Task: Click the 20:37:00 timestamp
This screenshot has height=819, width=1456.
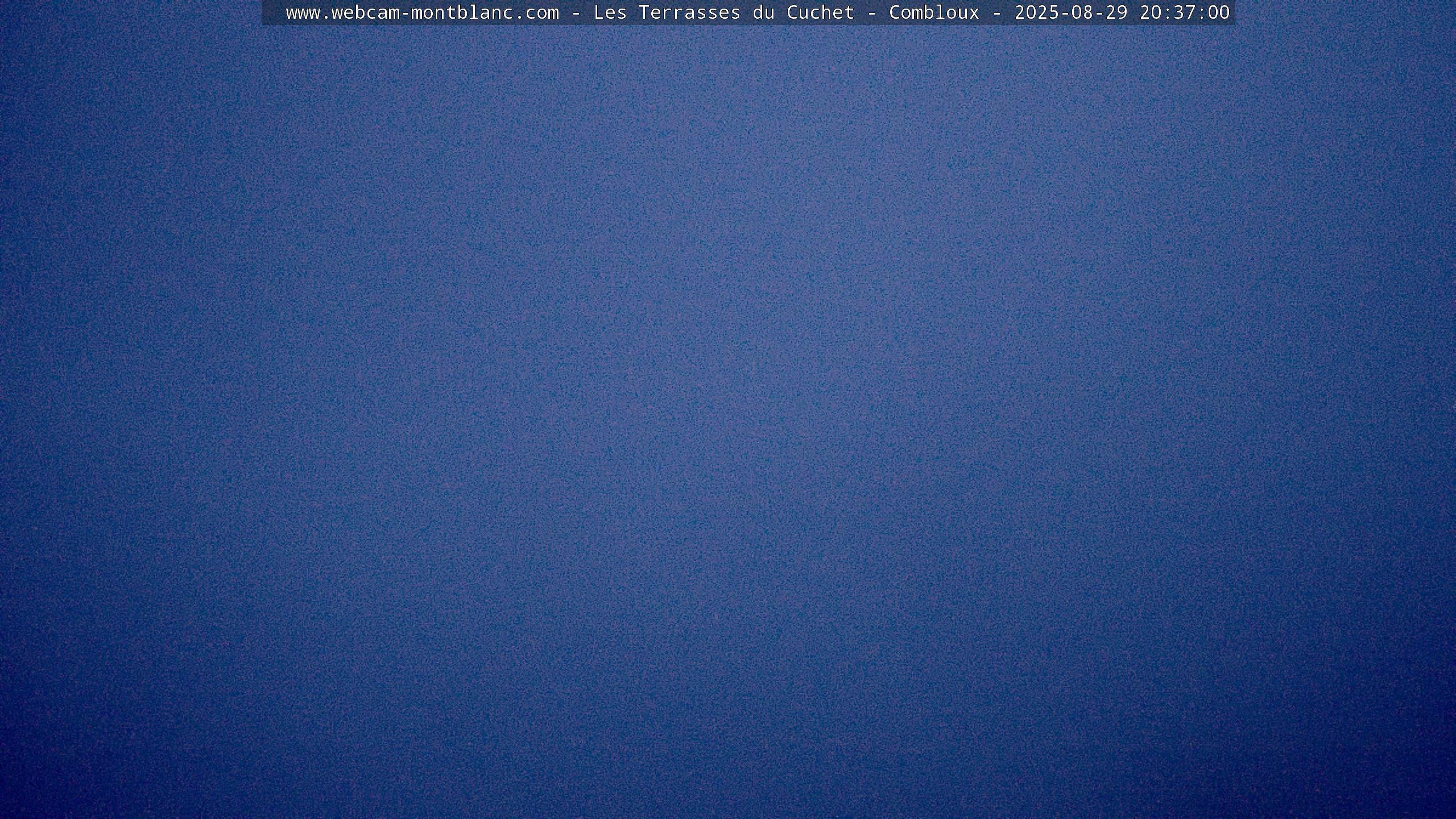Action: coord(1185,13)
